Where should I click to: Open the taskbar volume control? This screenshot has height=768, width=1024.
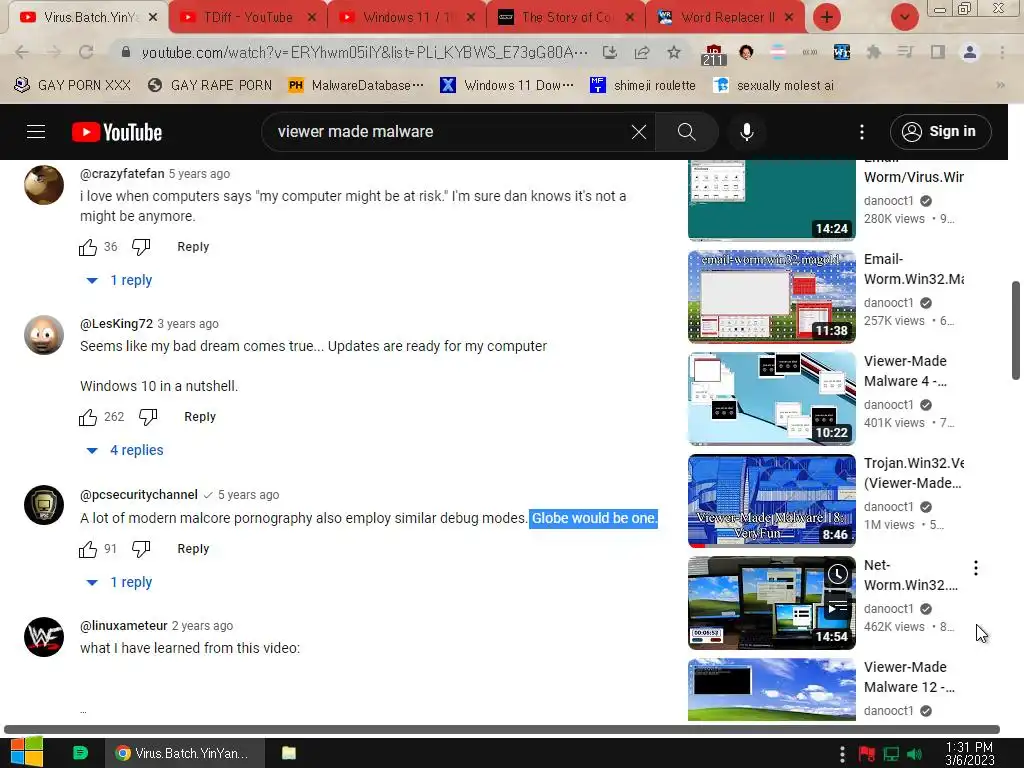914,754
